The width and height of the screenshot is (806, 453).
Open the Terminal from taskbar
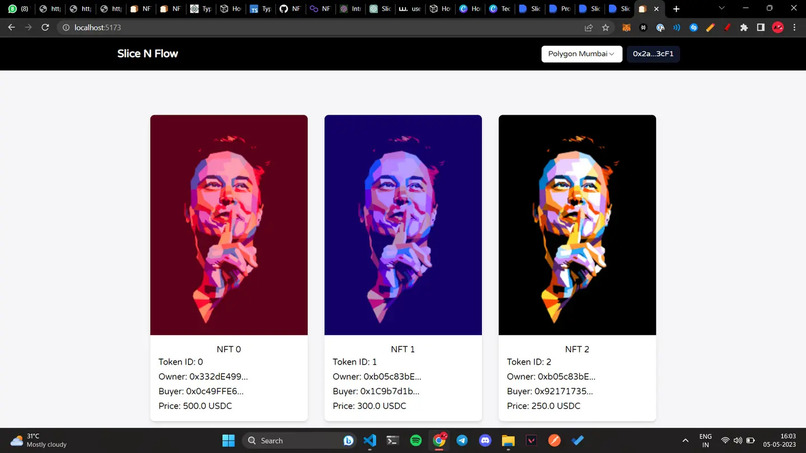point(393,441)
